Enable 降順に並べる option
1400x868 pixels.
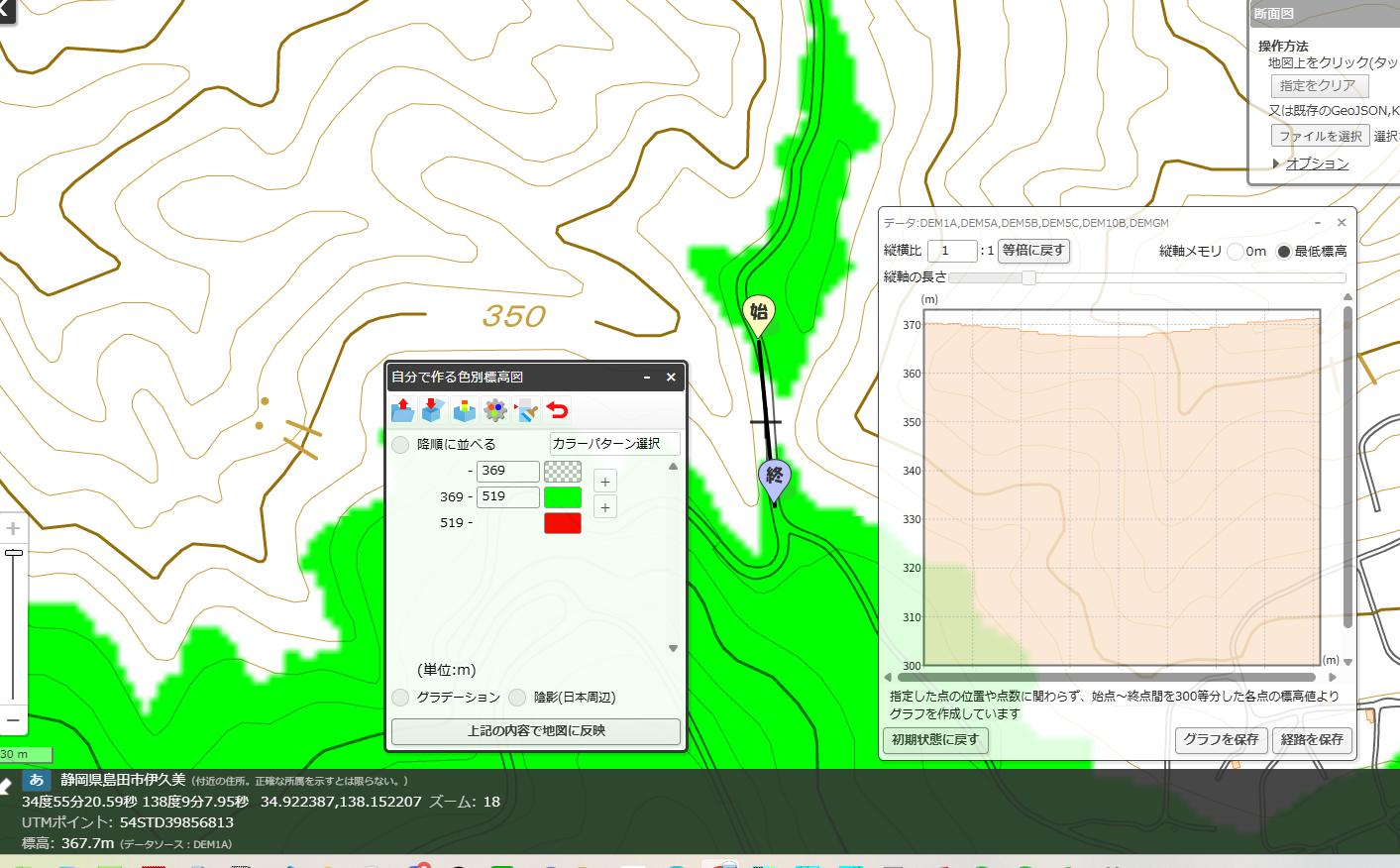pyautogui.click(x=400, y=445)
